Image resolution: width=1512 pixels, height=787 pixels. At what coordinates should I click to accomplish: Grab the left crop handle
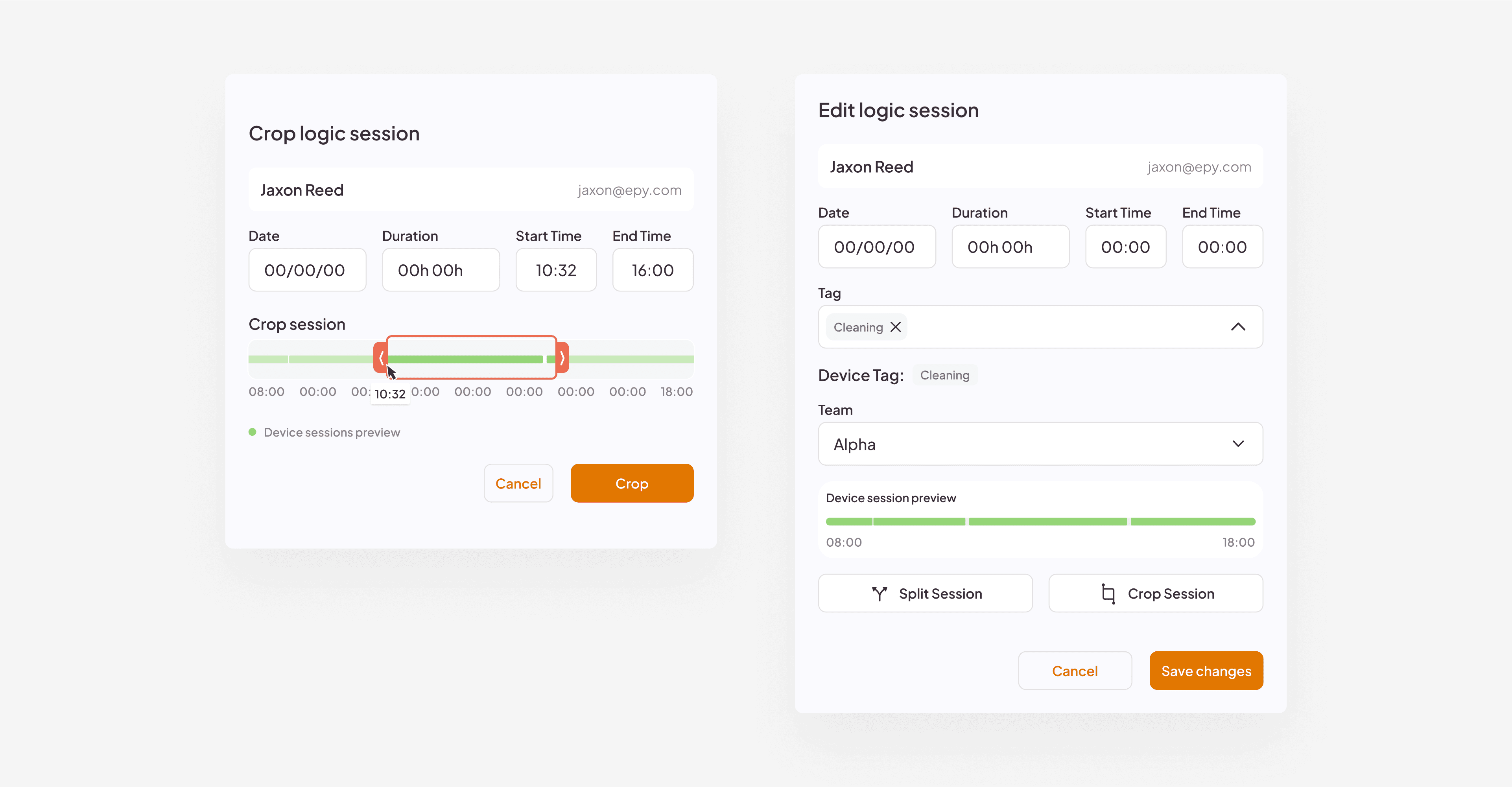380,358
